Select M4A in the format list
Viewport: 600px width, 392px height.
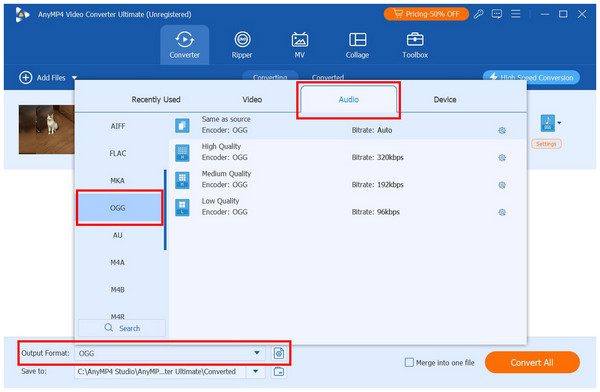(x=118, y=262)
